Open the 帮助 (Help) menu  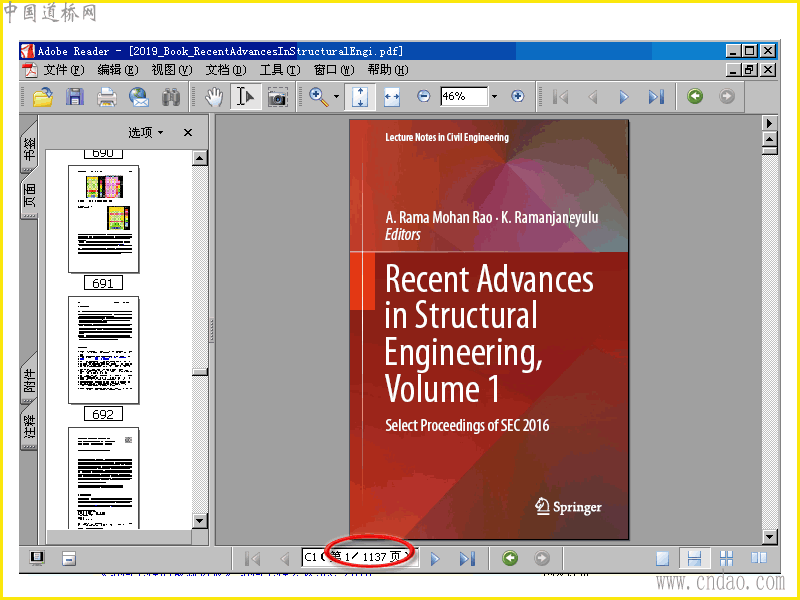[x=387, y=70]
